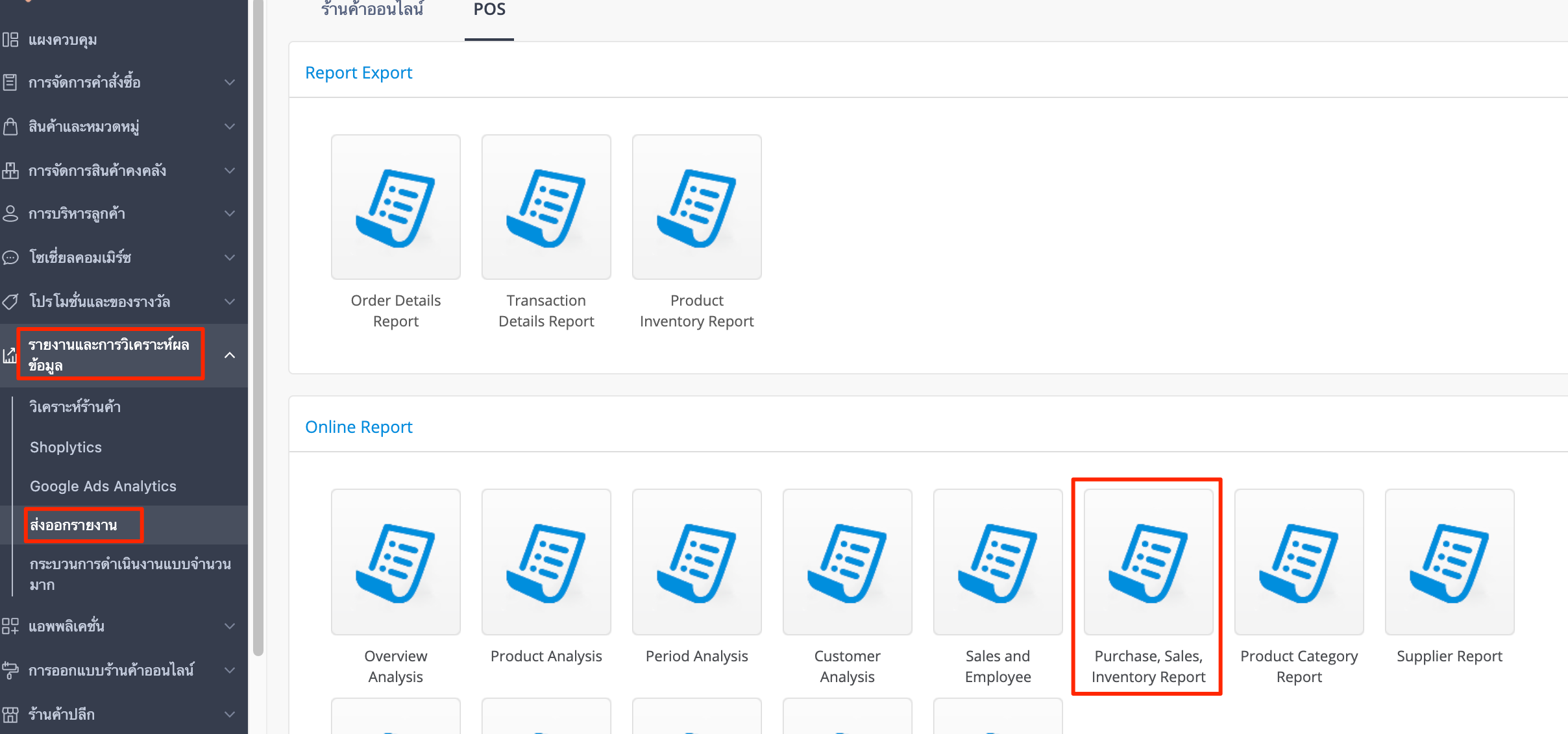1568x734 pixels.
Task: Expand the การจัดการคำสั่งซื้อ sidebar menu
Action: click(x=123, y=82)
